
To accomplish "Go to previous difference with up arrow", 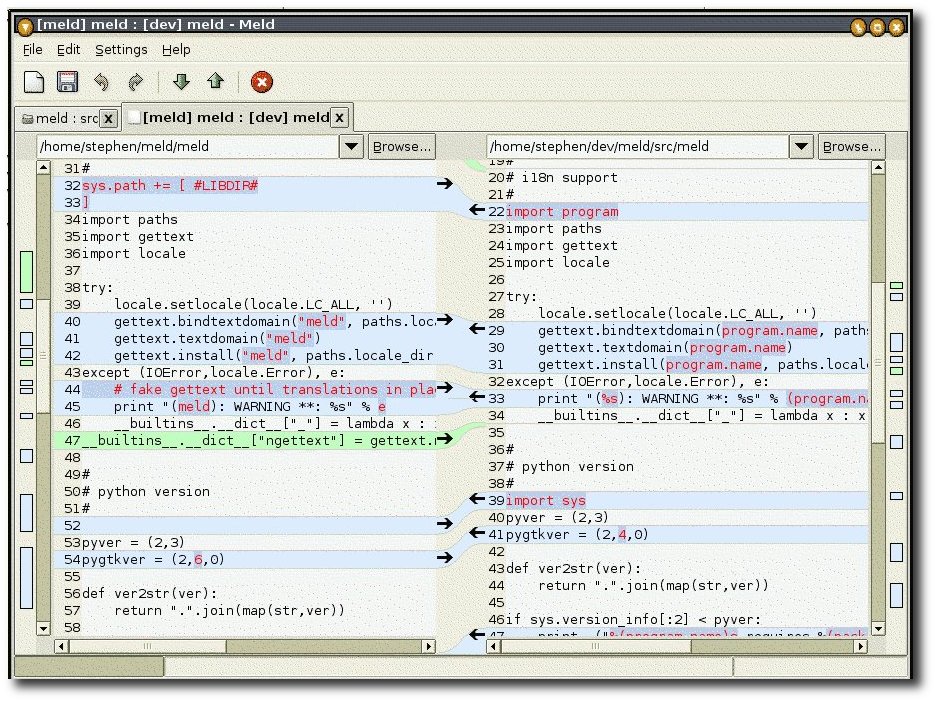I will (x=215, y=81).
